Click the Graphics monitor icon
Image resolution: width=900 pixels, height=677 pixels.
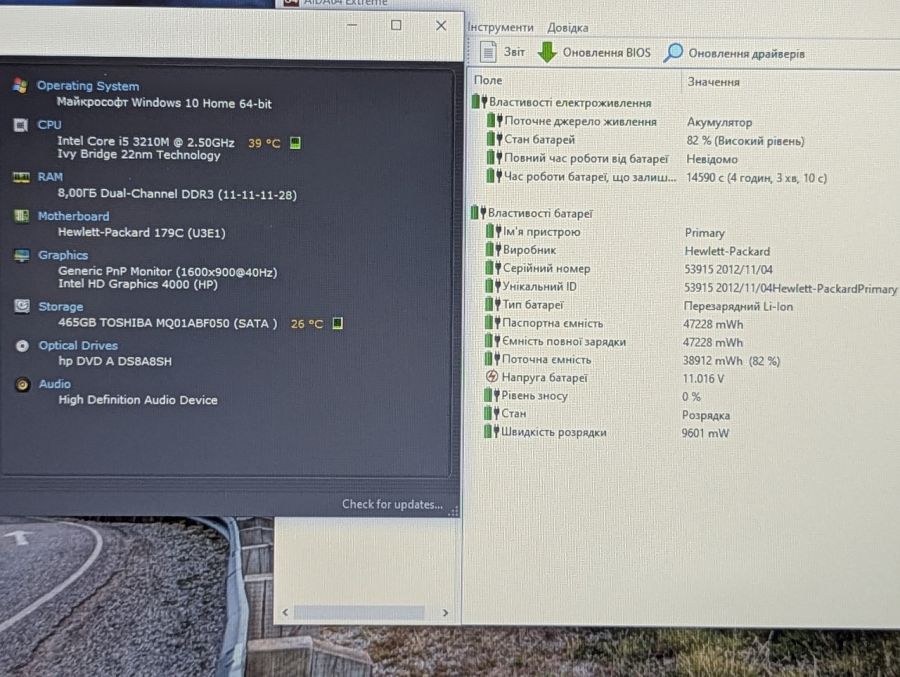click(22, 256)
